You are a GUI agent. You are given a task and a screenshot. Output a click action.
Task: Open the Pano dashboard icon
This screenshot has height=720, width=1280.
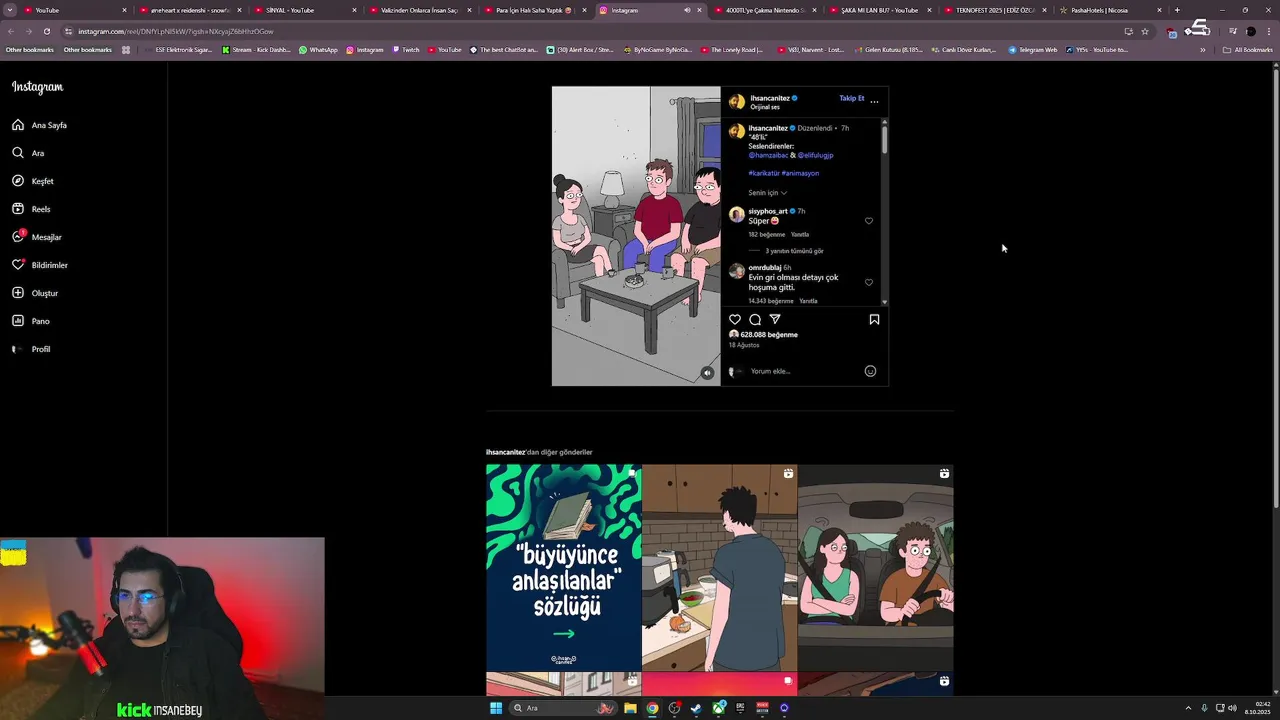coord(18,321)
